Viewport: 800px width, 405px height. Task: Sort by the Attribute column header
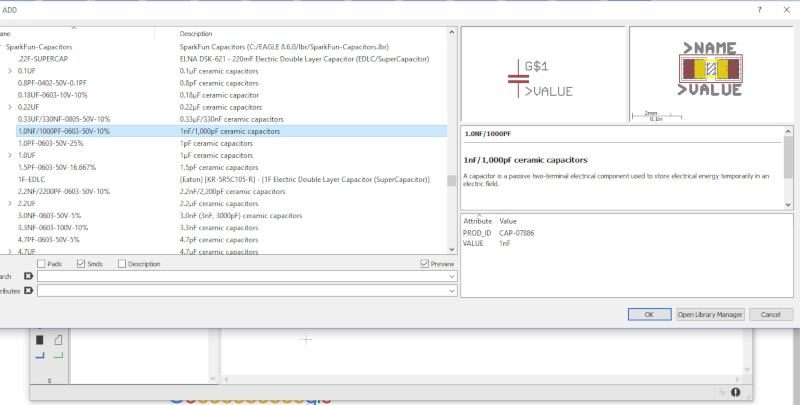click(x=478, y=221)
